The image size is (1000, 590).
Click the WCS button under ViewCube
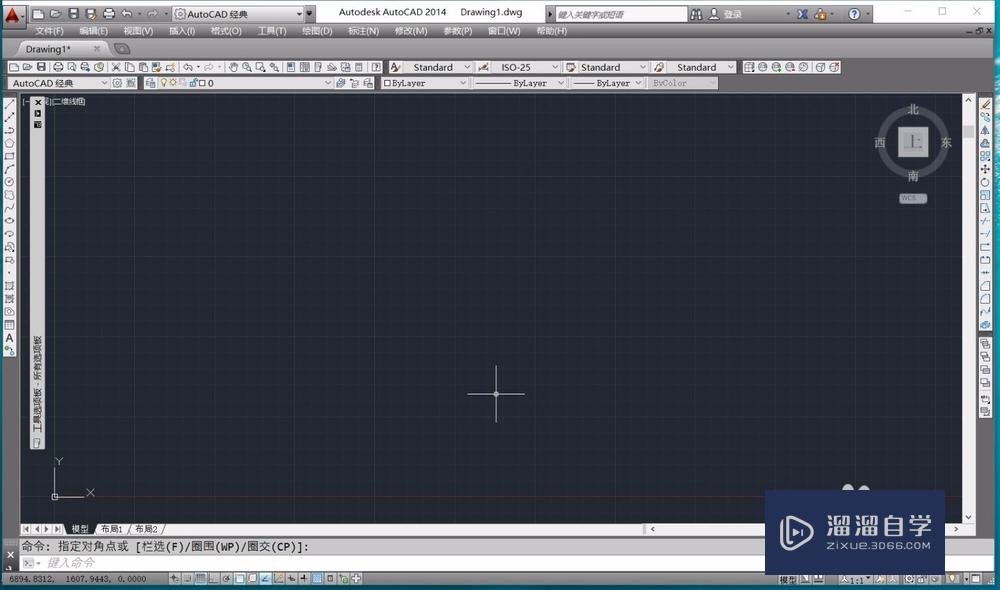913,198
